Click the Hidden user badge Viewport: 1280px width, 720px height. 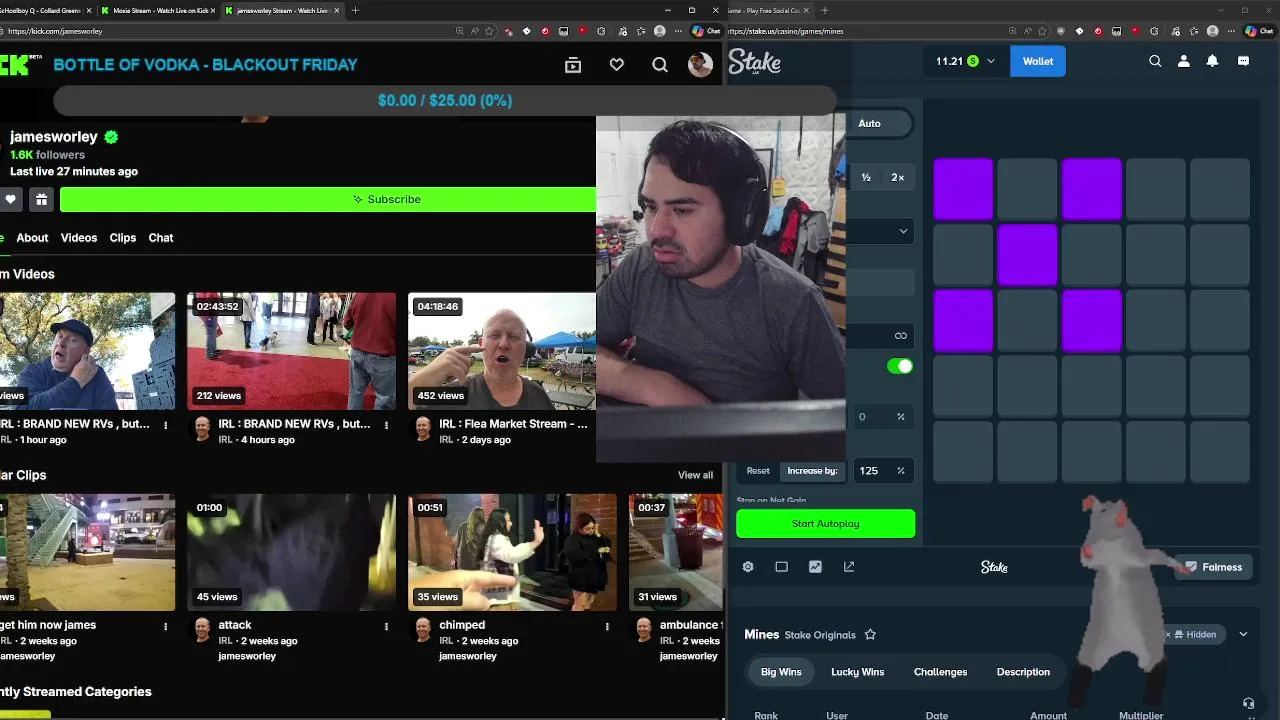point(1195,634)
